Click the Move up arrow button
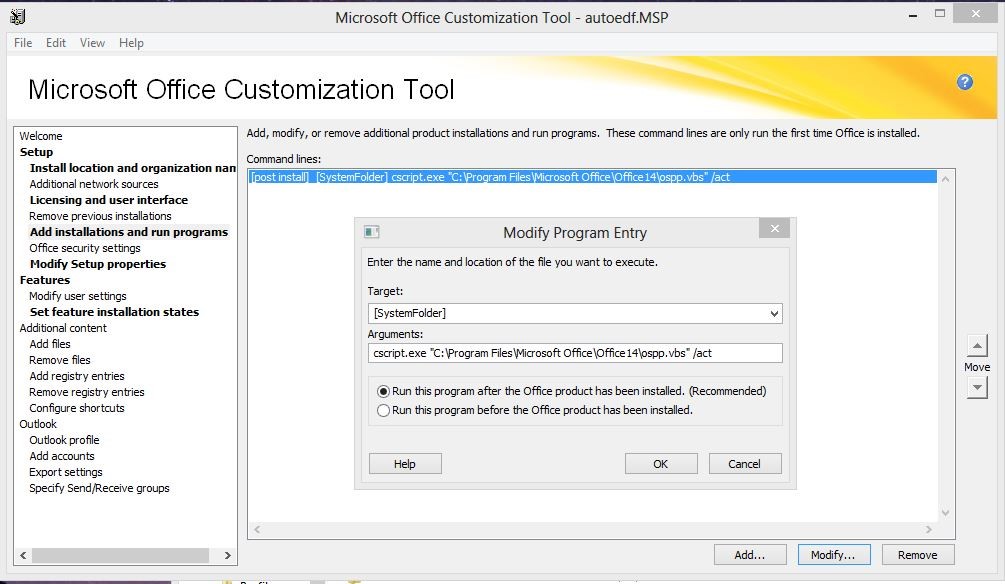This screenshot has height=584, width=1005. tap(977, 346)
